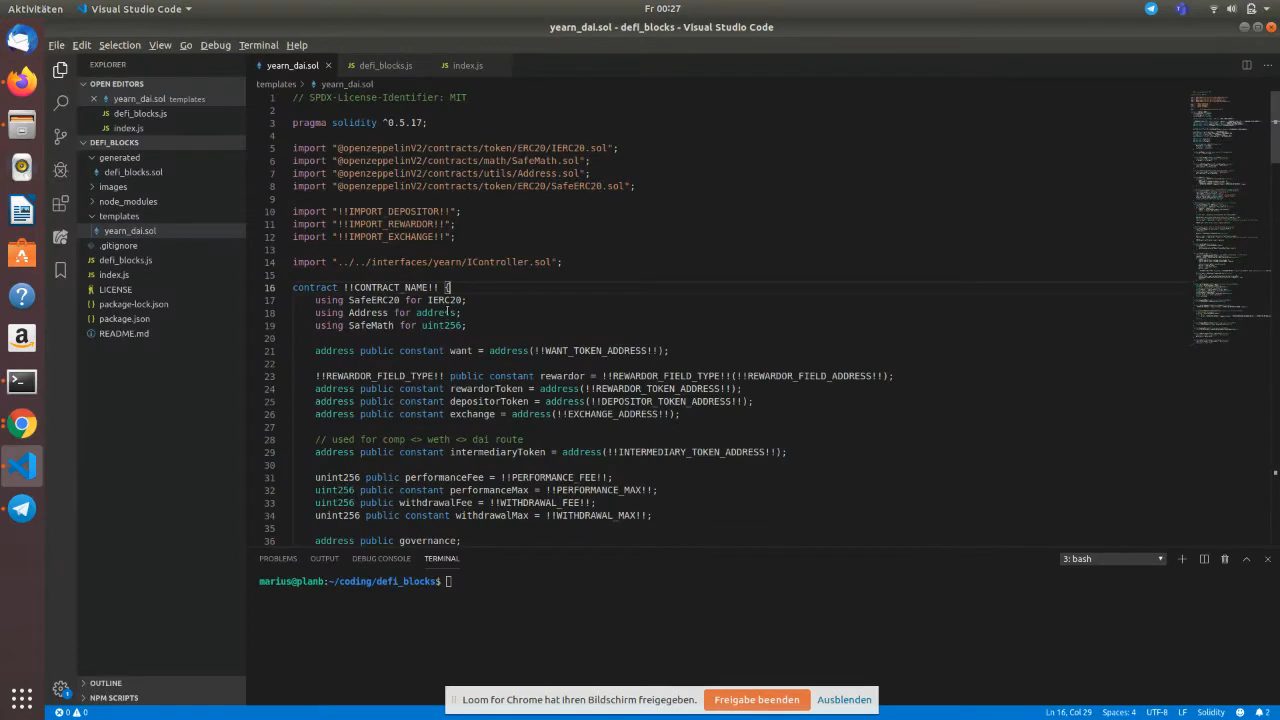Image resolution: width=1280 pixels, height=720 pixels.
Task: Maximize the terminal panel size
Action: (1247, 559)
